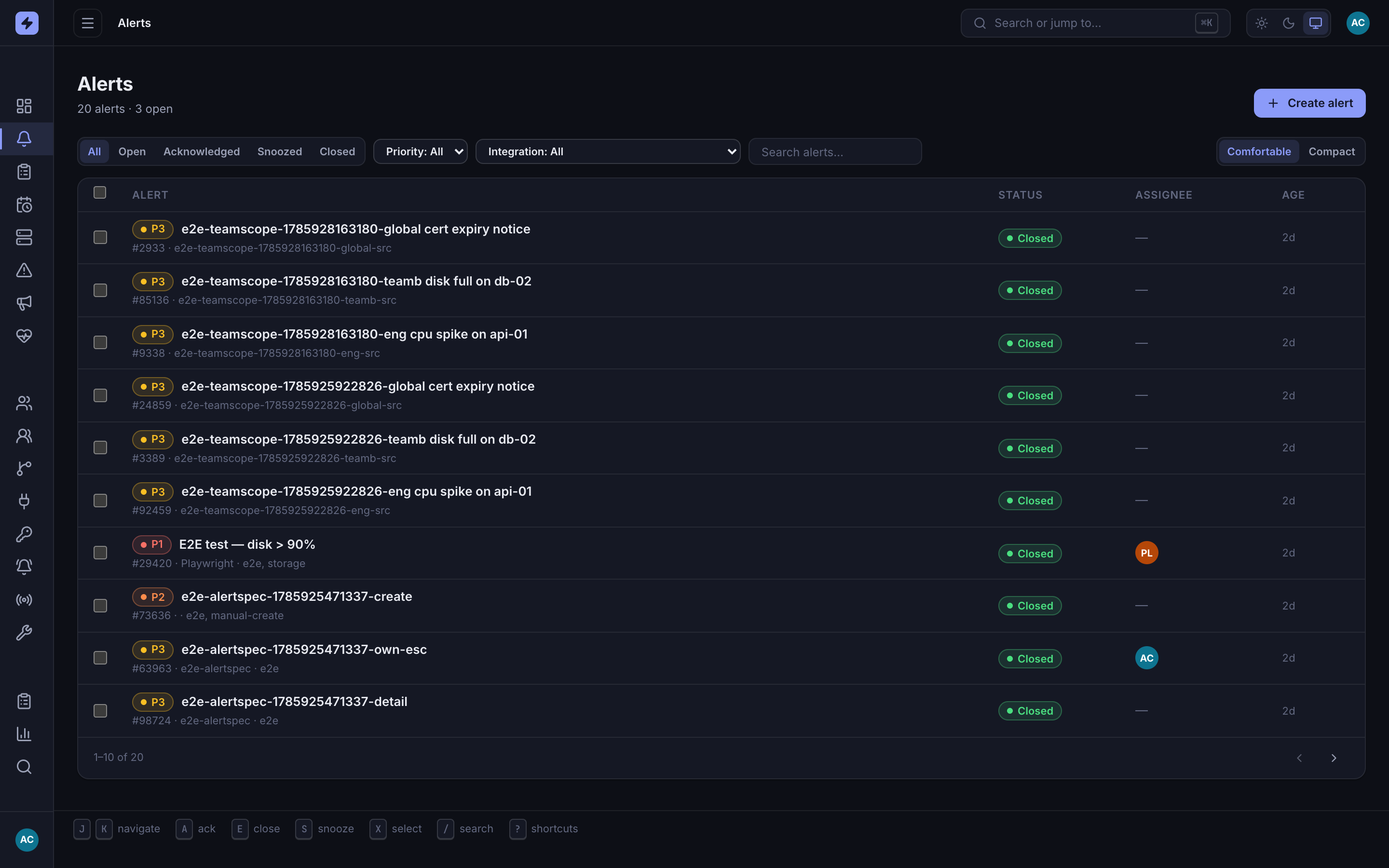Click the AC avatar at sidebar bottom
The width and height of the screenshot is (1389, 868).
point(27,839)
